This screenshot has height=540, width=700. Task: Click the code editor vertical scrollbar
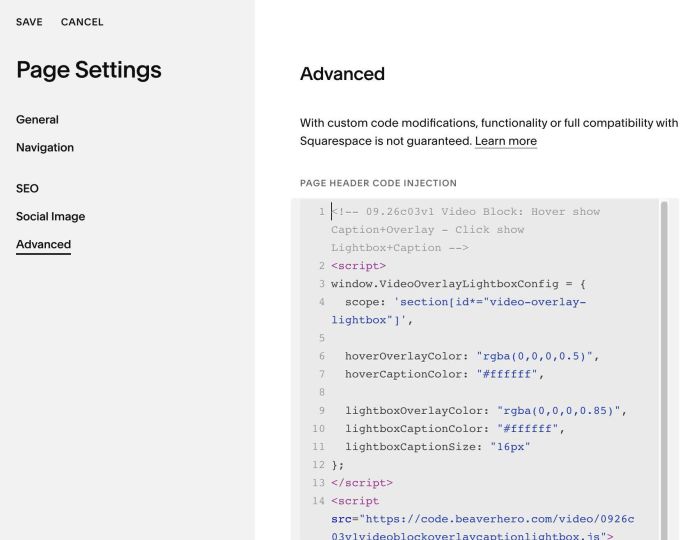point(664,370)
